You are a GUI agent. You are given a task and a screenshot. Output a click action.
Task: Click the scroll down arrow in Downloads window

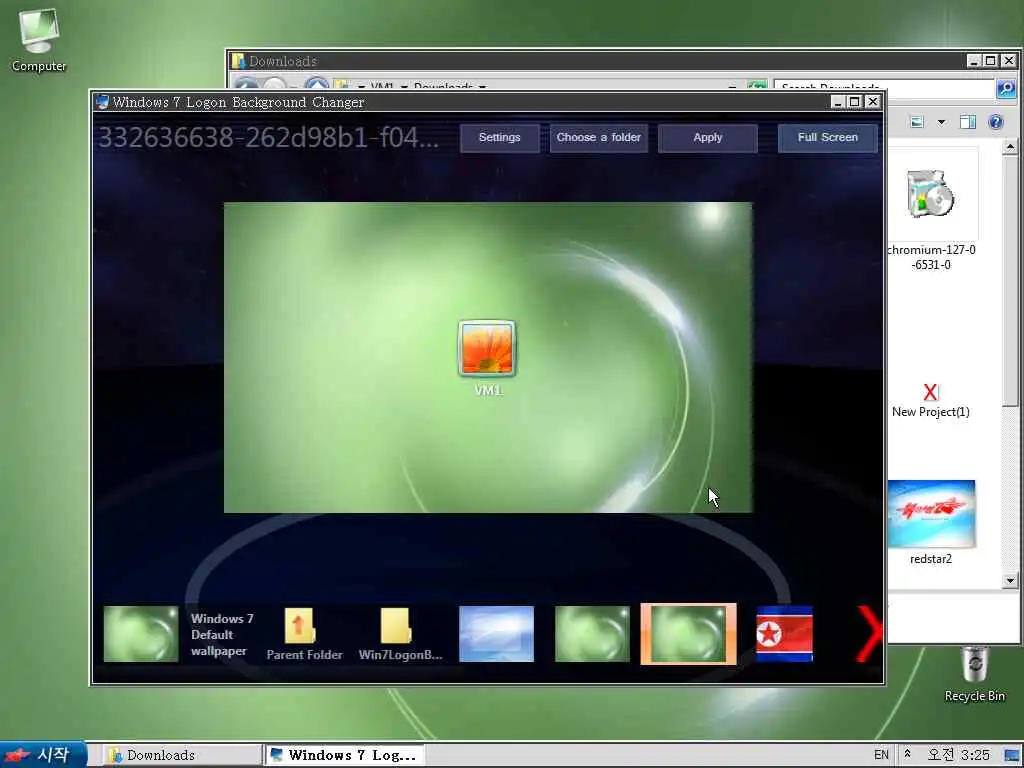pos(1010,581)
